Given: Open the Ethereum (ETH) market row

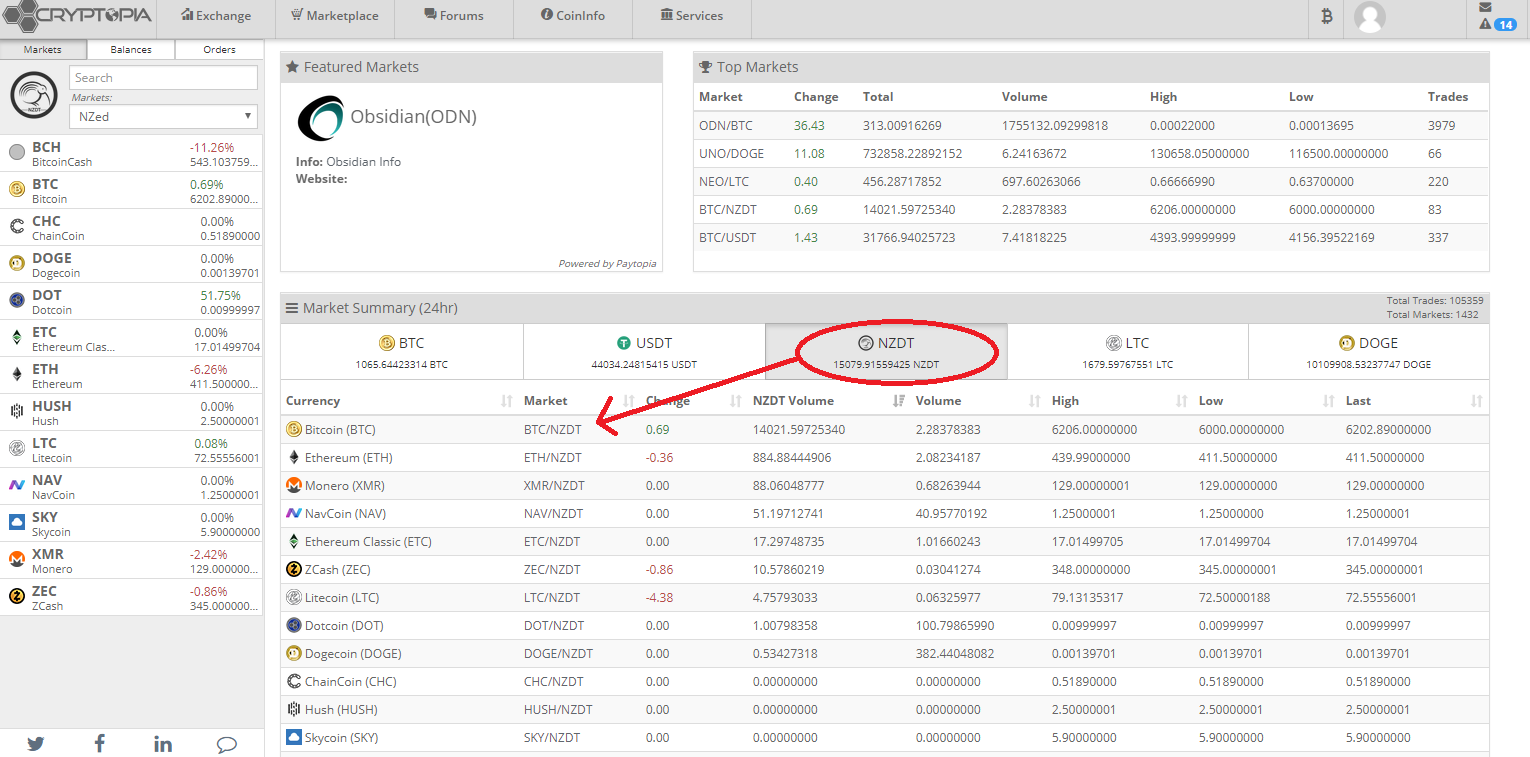Looking at the screenshot, I should (x=885, y=457).
